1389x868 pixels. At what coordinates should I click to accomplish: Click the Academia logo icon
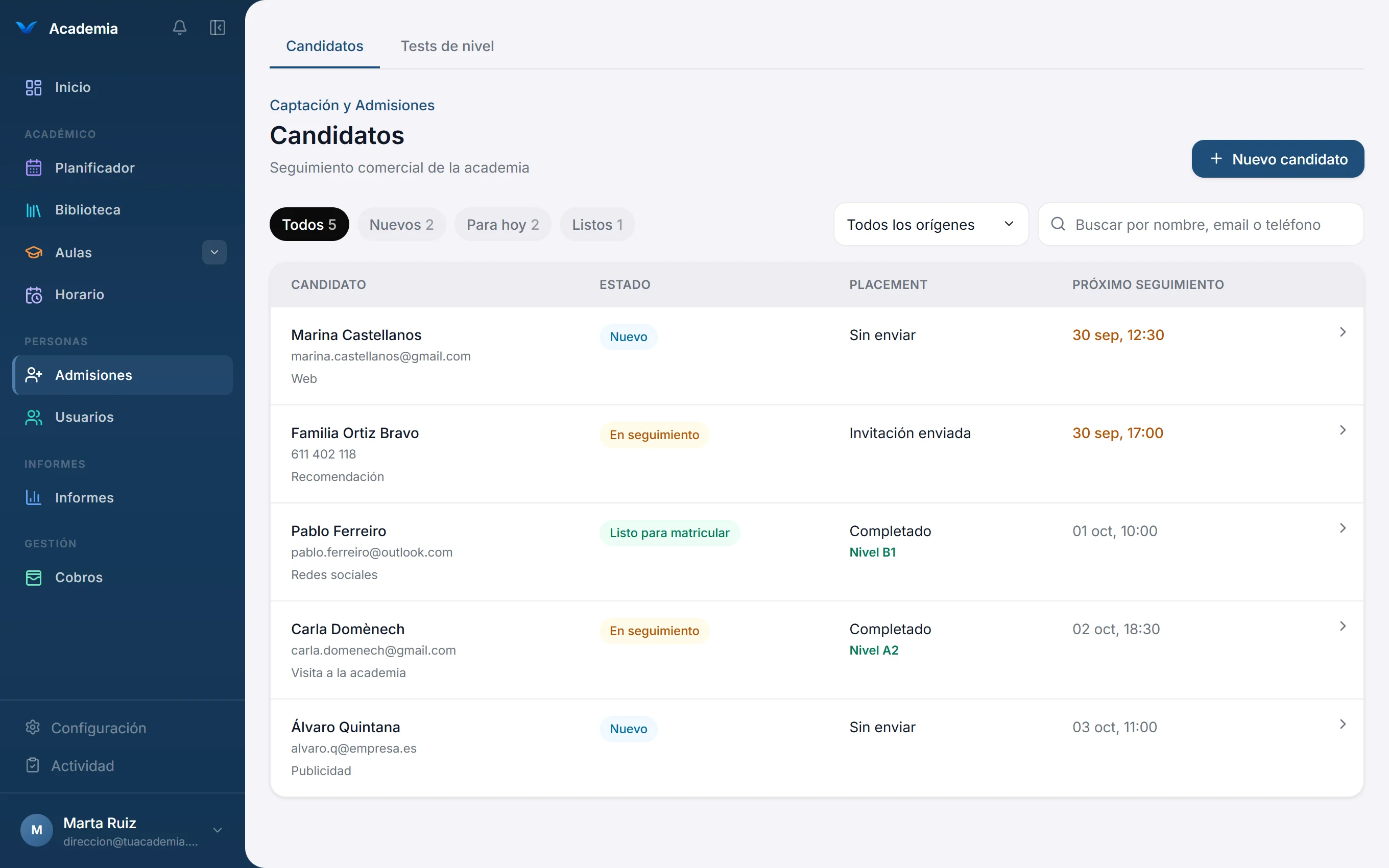pos(27,28)
